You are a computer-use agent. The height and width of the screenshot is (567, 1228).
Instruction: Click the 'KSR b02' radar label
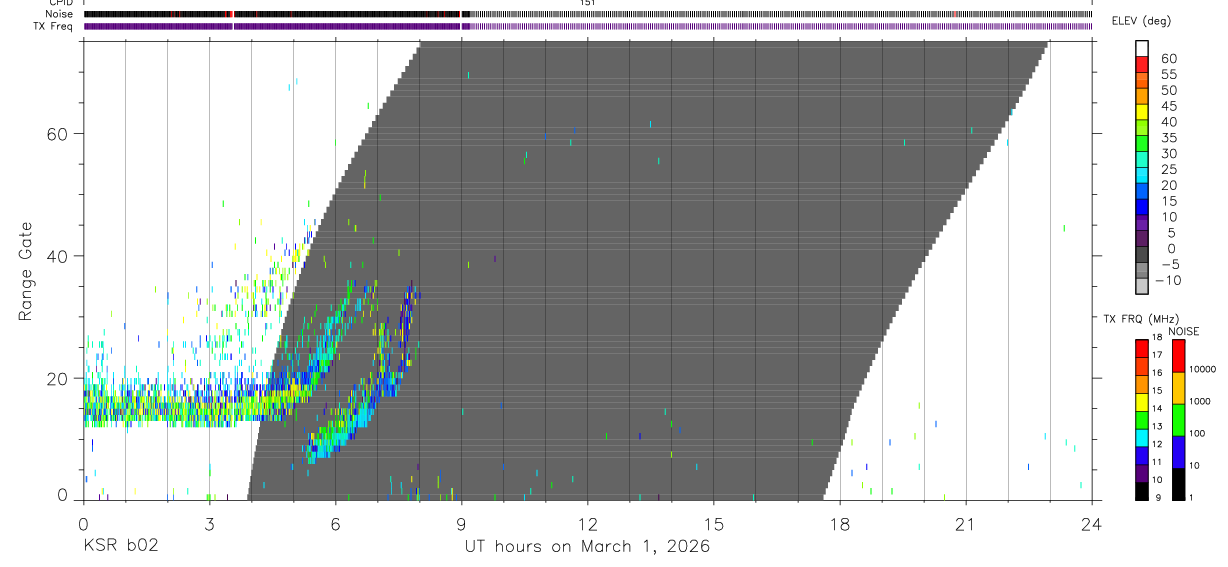[x=120, y=547]
